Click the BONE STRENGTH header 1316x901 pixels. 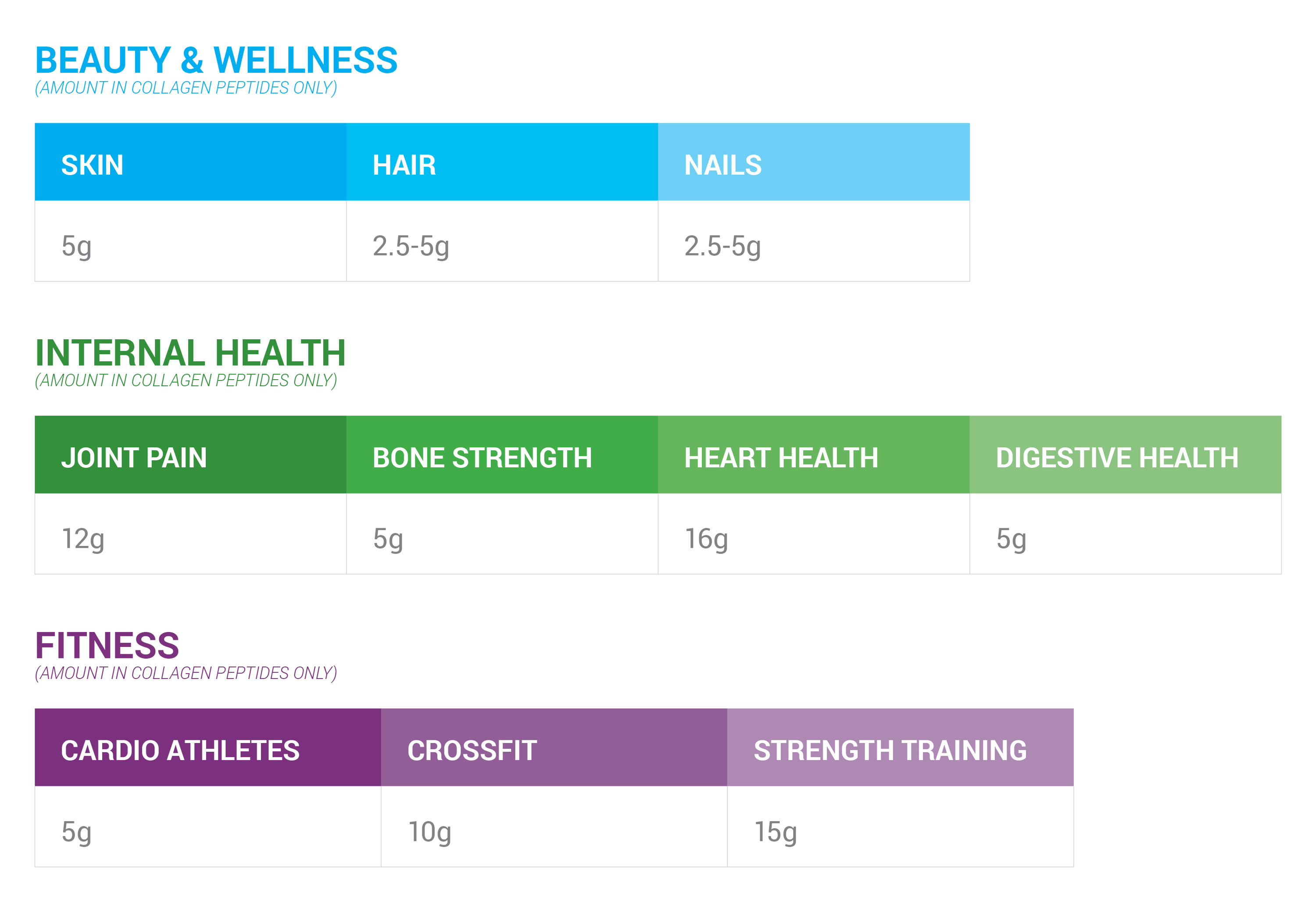tap(502, 455)
